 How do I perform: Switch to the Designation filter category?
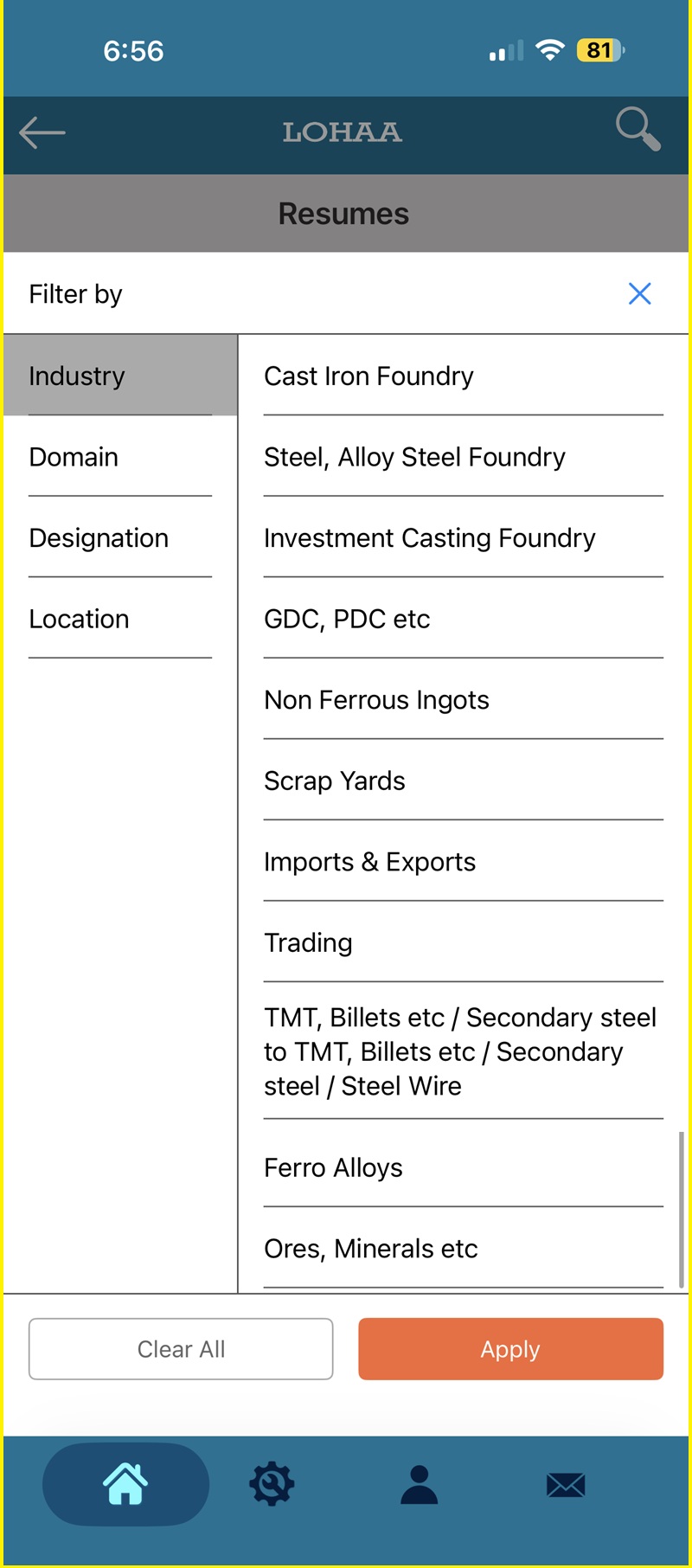coord(120,537)
